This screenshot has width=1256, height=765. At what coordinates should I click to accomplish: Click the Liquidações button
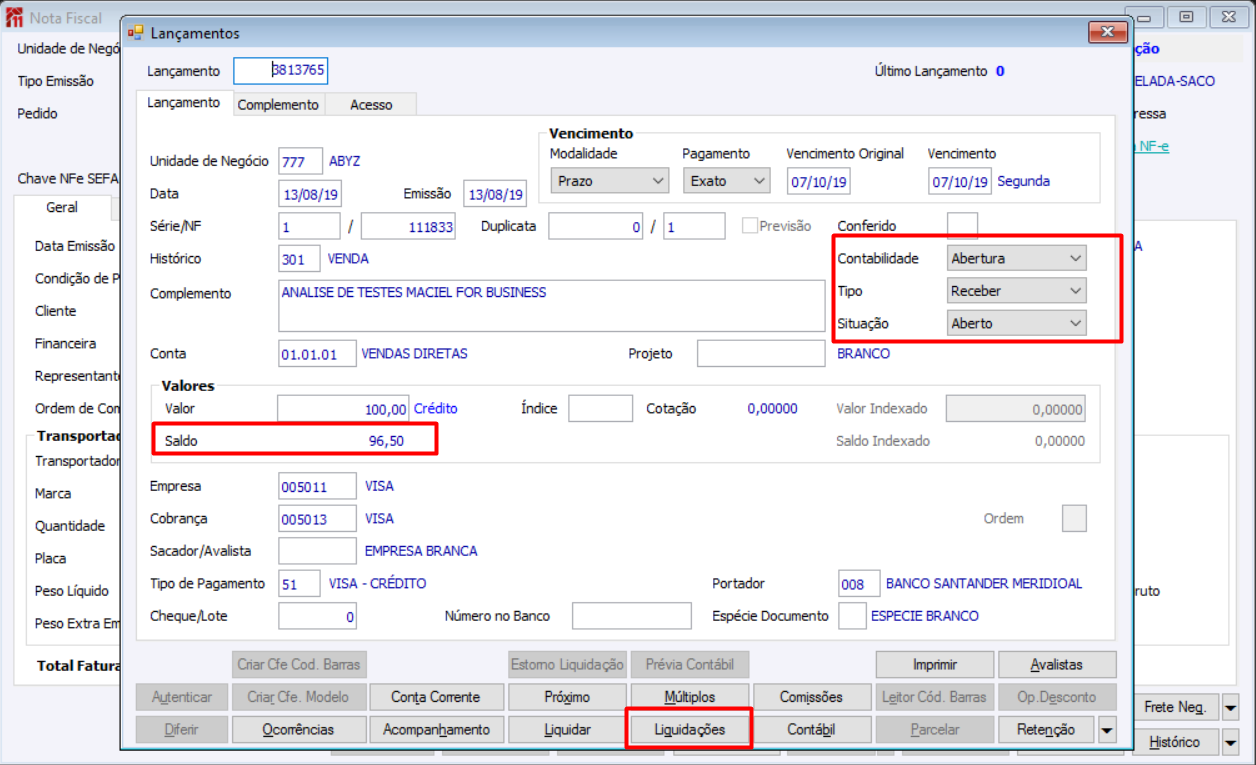pyautogui.click(x=689, y=730)
